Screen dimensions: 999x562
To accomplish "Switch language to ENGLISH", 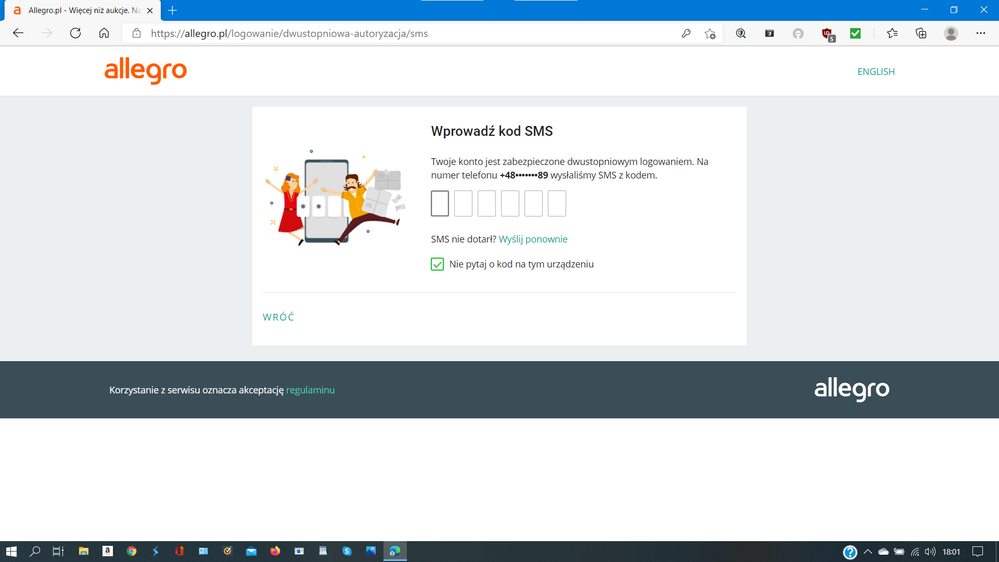I will [875, 72].
